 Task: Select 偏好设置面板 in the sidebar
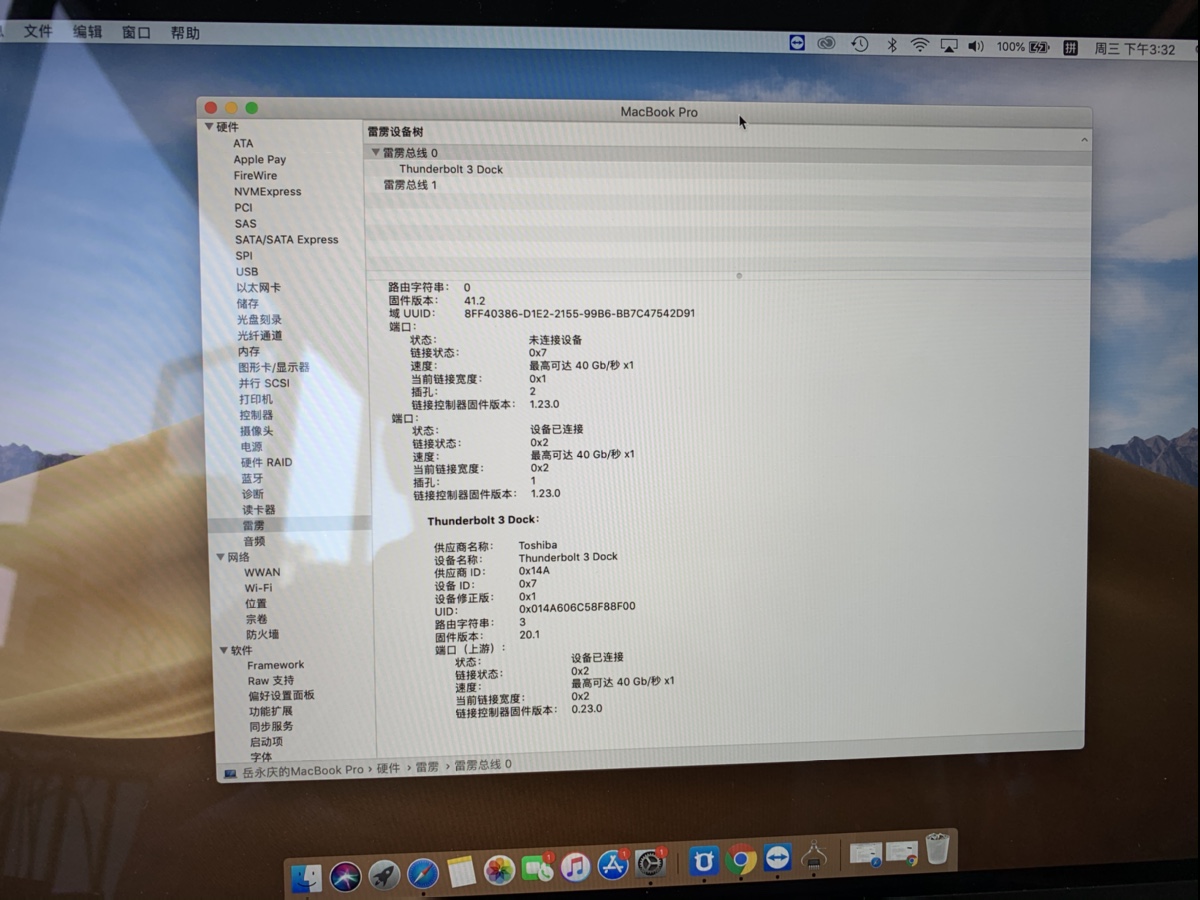tap(282, 695)
